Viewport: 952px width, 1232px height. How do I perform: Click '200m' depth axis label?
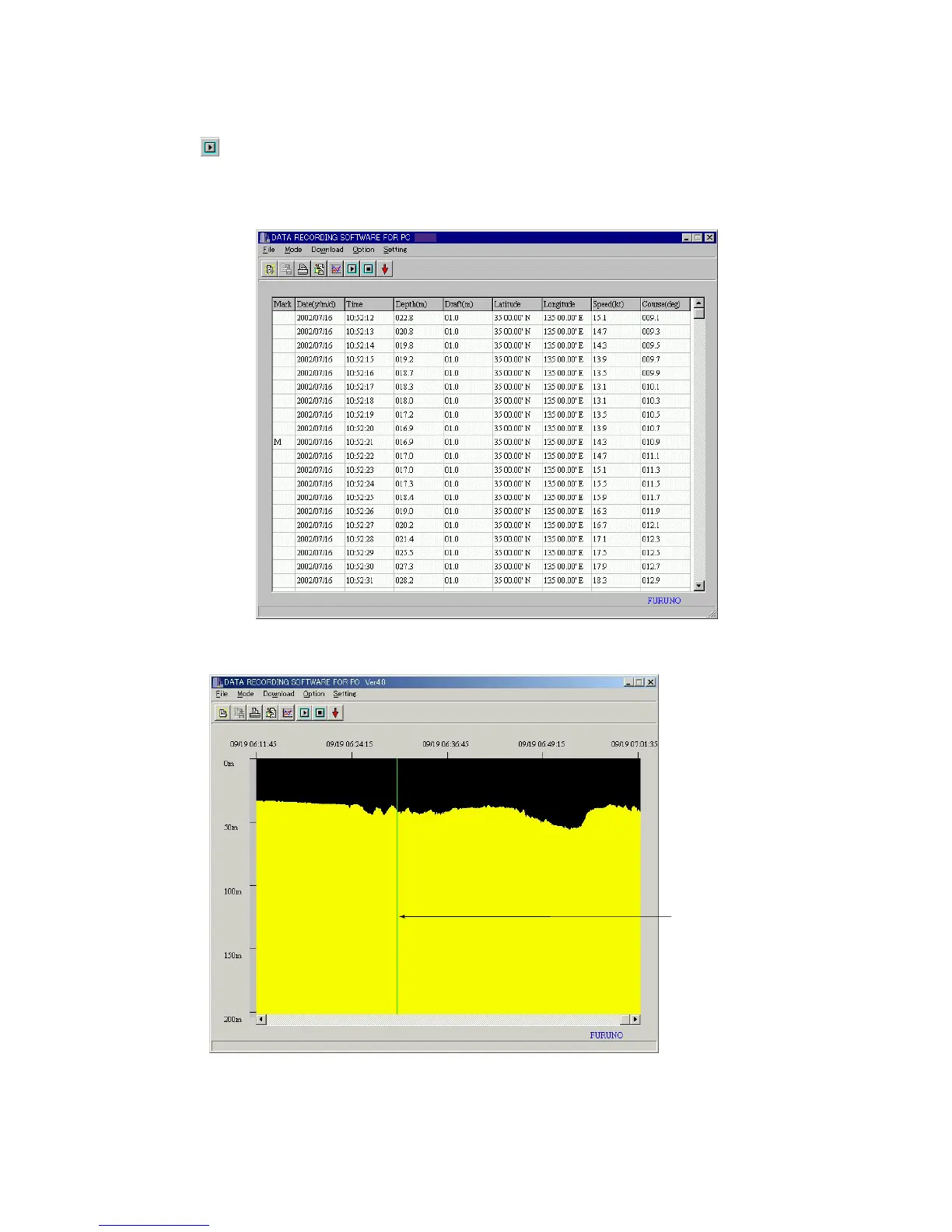click(233, 1019)
